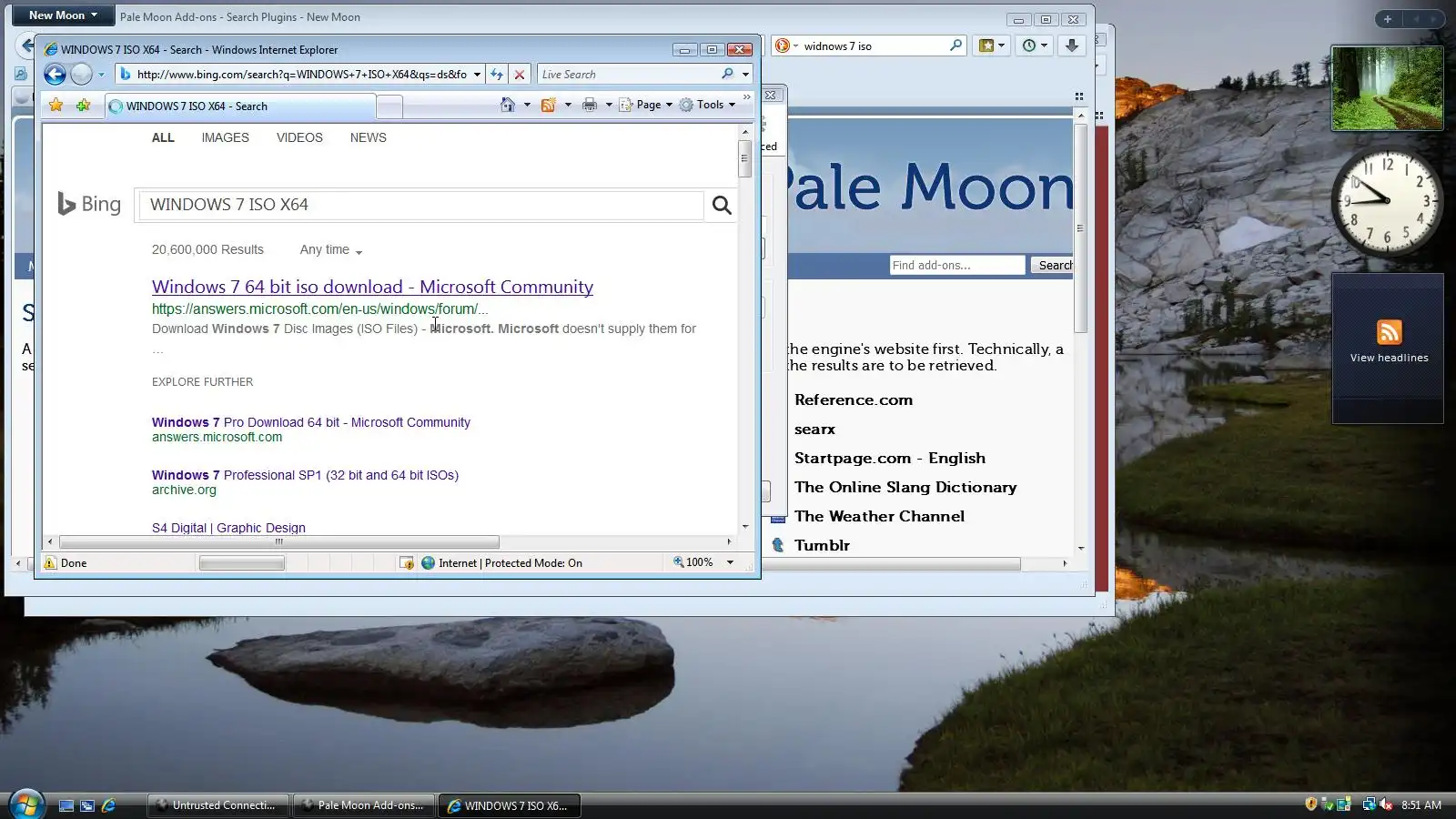Click the Bing logo

coord(89,204)
